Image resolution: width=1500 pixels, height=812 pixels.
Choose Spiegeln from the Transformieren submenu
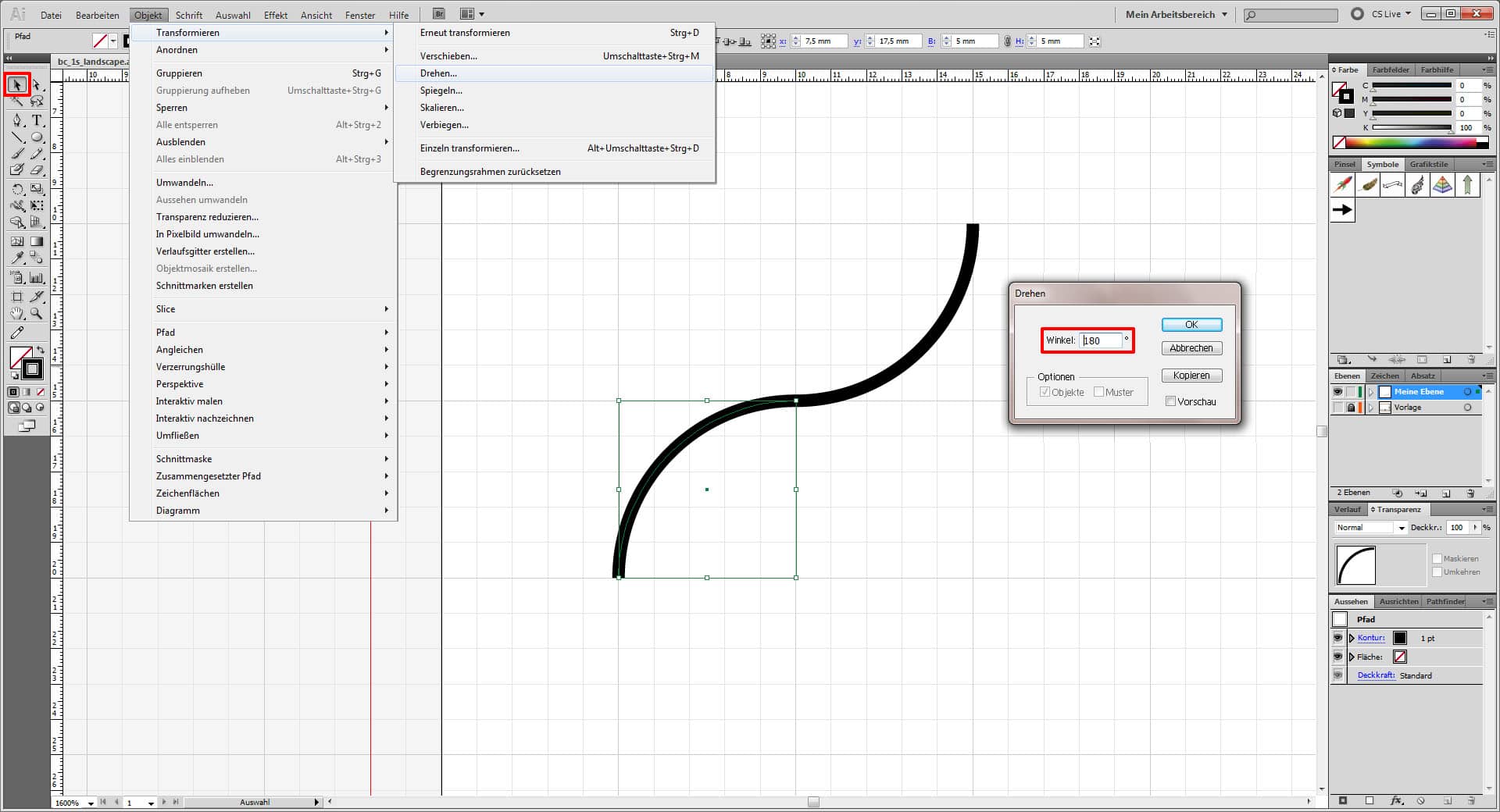tap(442, 91)
